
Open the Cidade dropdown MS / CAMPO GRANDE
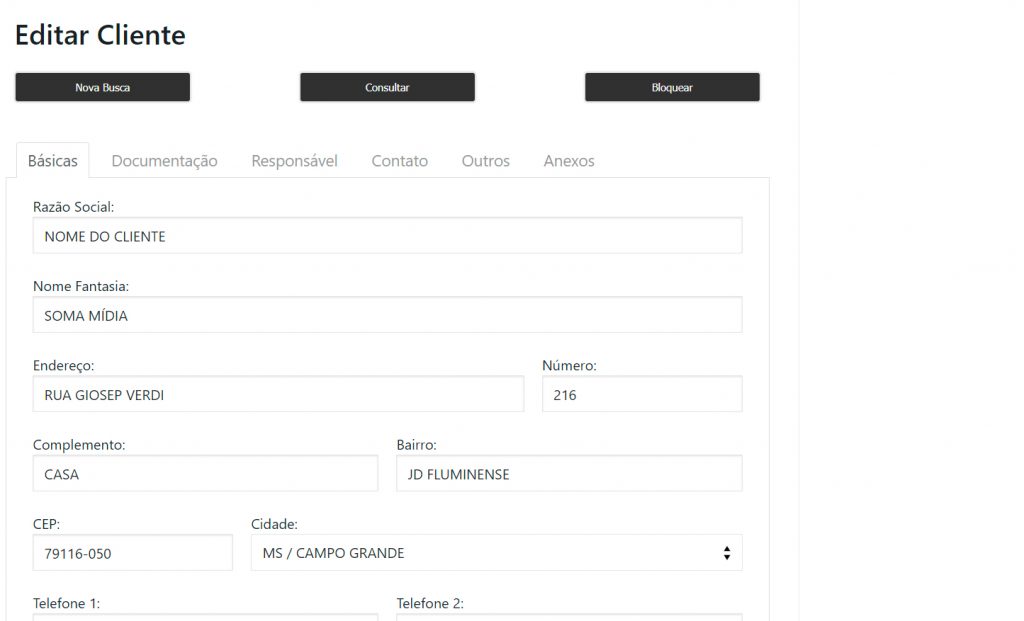click(x=496, y=553)
